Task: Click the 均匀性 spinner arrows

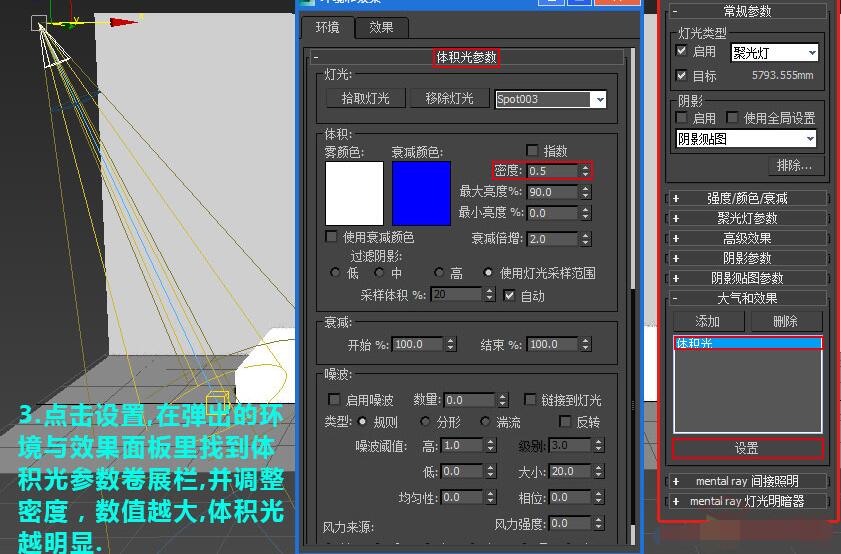Action: [x=491, y=497]
